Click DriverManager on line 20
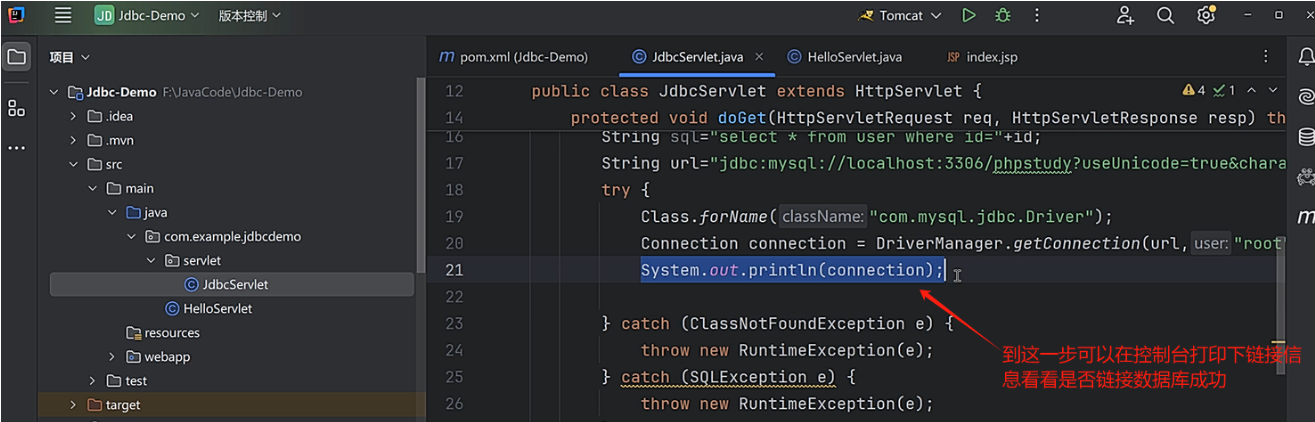Viewport: 1315px width, 422px height. tap(940, 244)
